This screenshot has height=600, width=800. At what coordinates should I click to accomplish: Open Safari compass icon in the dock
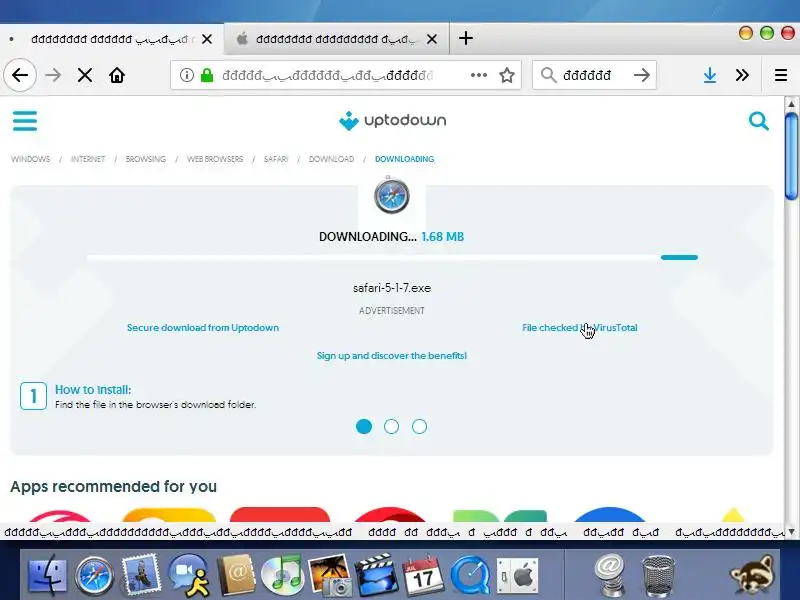pos(94,576)
